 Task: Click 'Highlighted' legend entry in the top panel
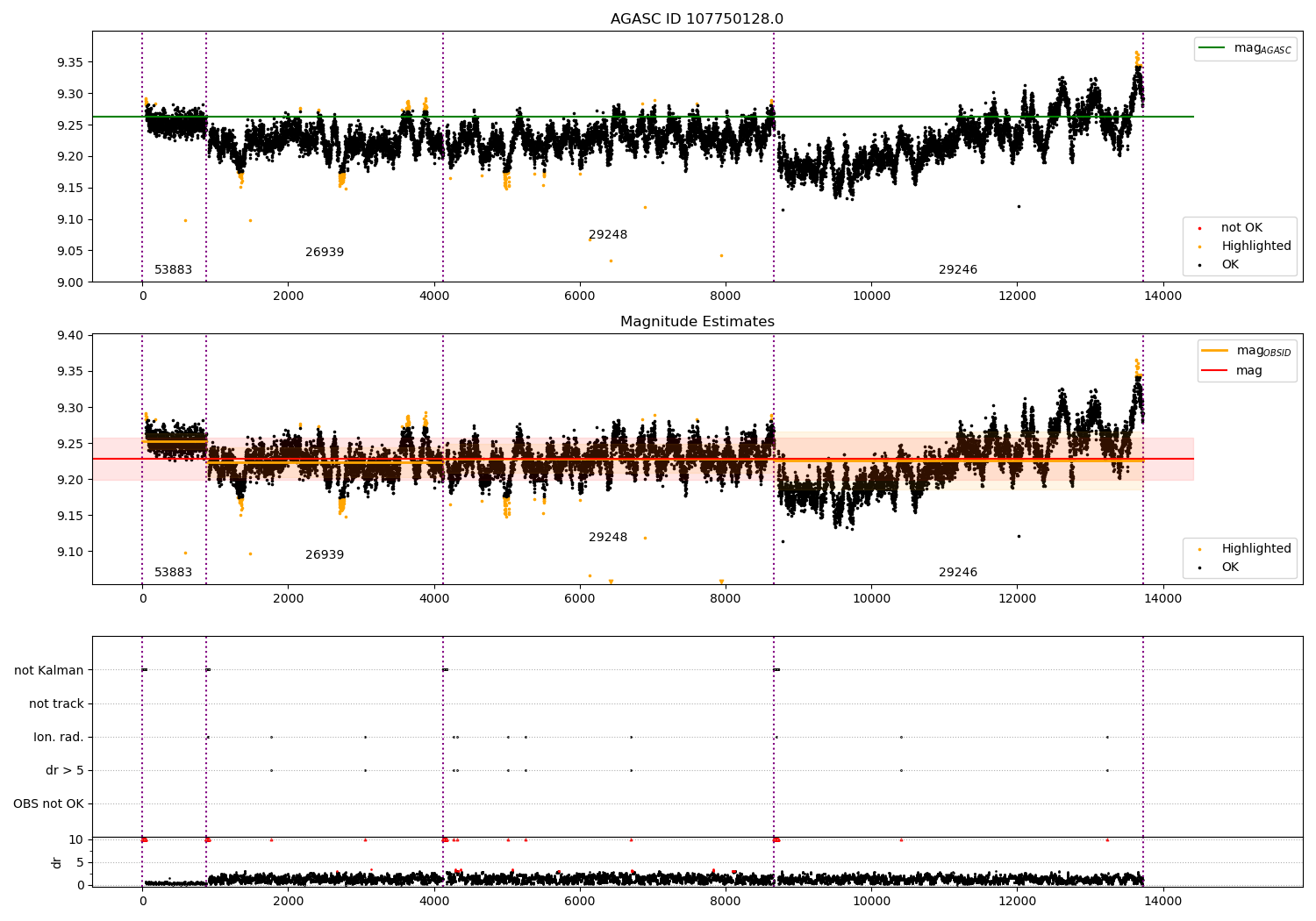pyautogui.click(x=1255, y=246)
